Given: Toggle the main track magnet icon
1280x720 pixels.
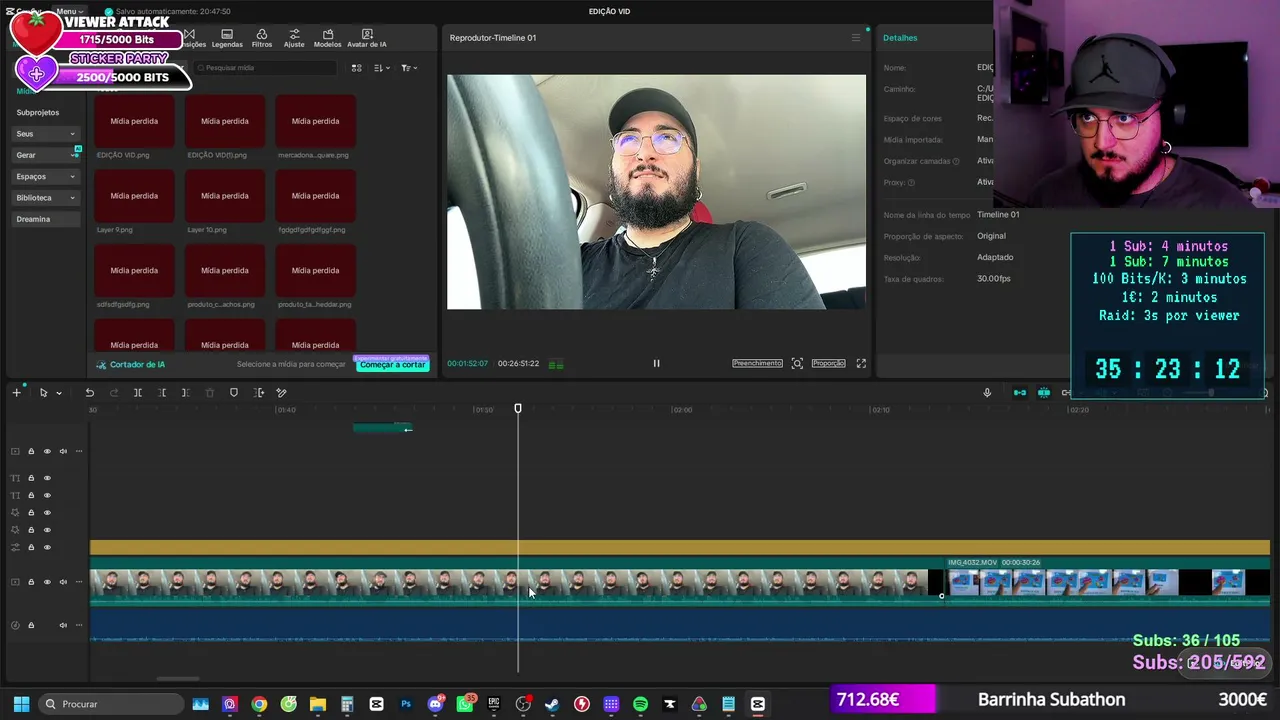Looking at the screenshot, I should coord(1020,393).
